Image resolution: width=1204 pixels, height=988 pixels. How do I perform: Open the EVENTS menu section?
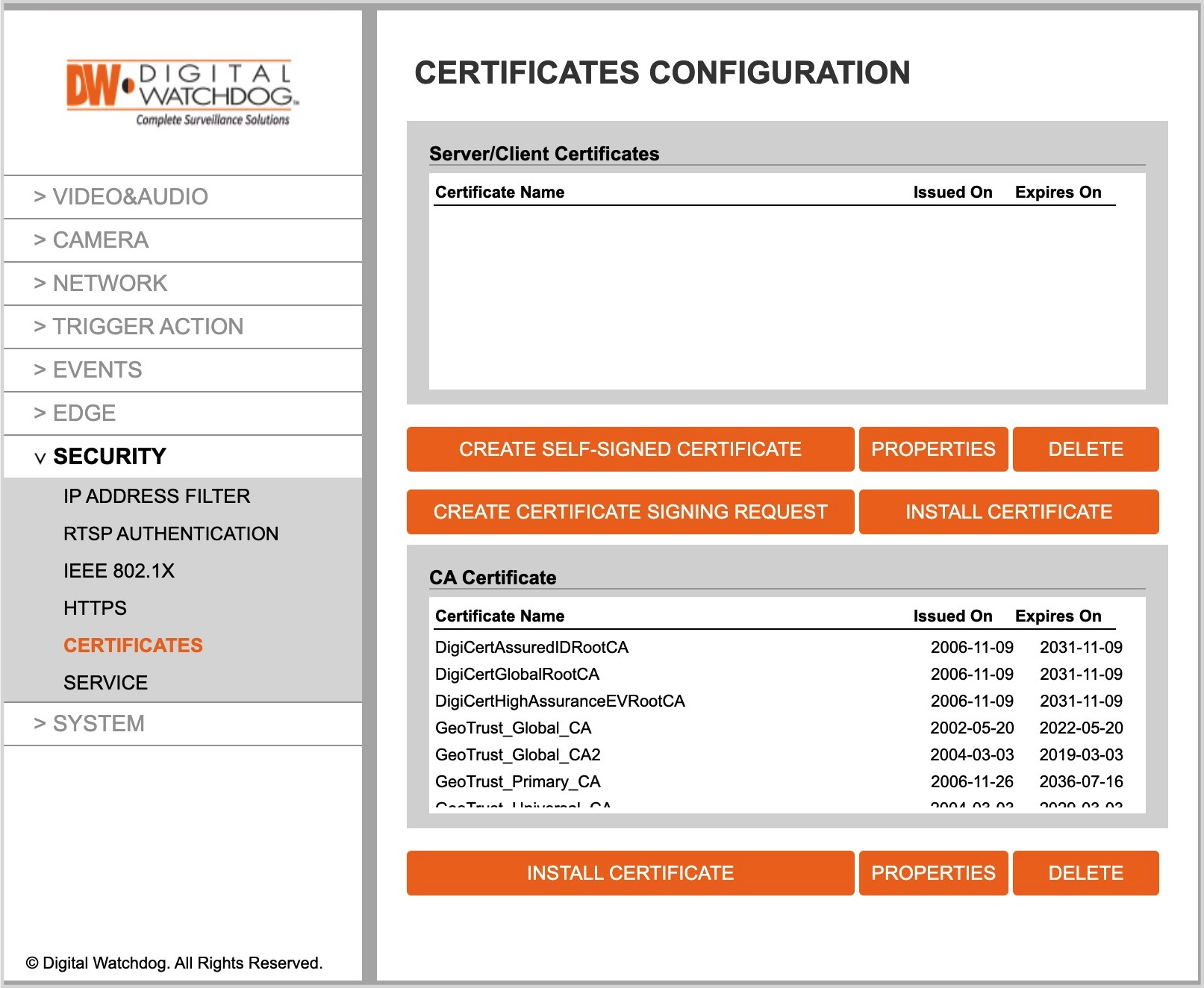tap(183, 370)
